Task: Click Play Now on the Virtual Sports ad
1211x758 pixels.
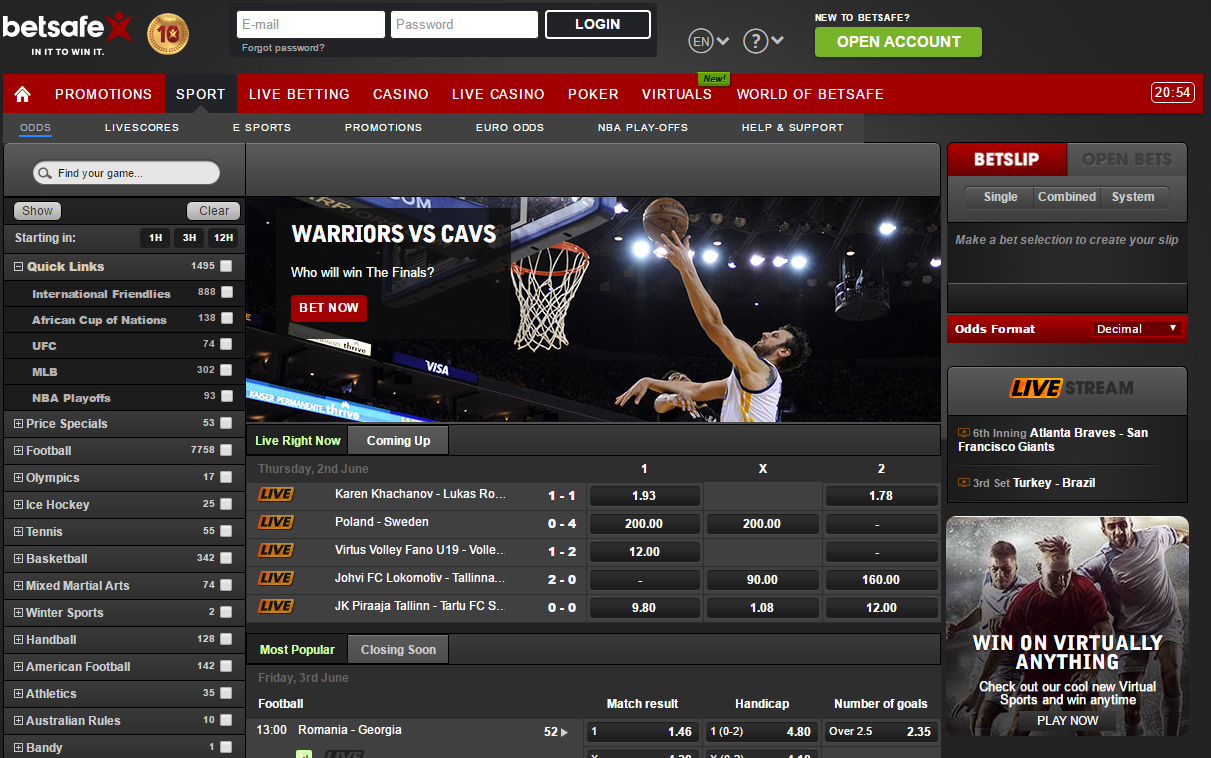Action: tap(1067, 720)
